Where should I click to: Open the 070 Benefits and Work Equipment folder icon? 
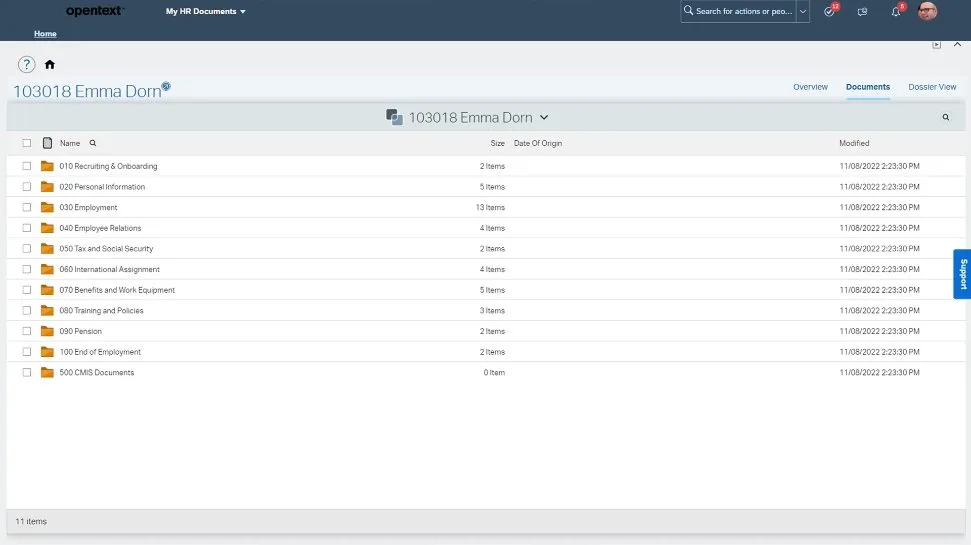47,290
